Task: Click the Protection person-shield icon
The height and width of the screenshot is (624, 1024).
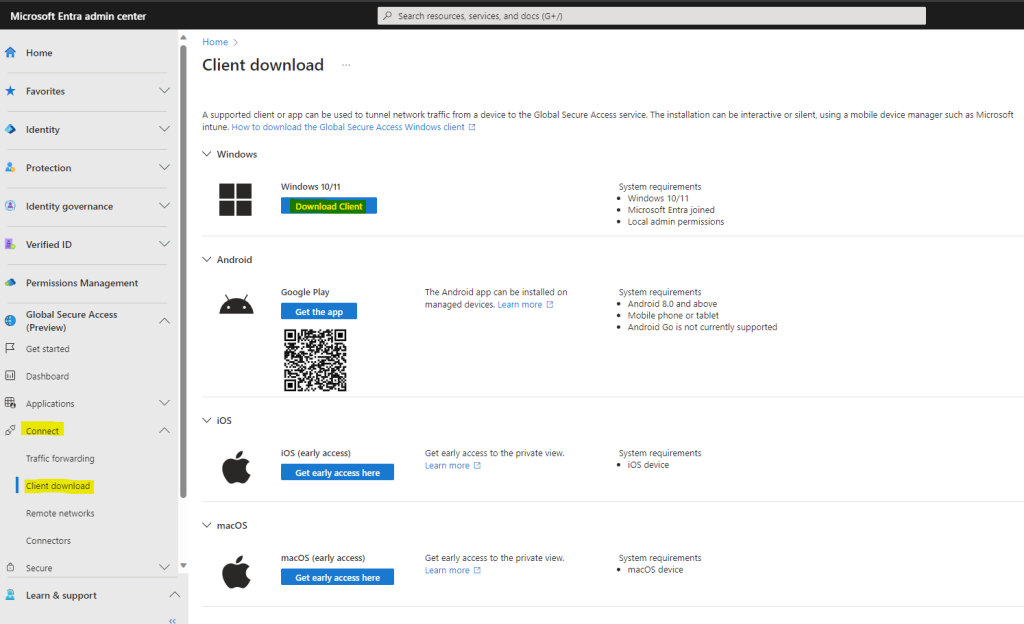Action: (10, 167)
